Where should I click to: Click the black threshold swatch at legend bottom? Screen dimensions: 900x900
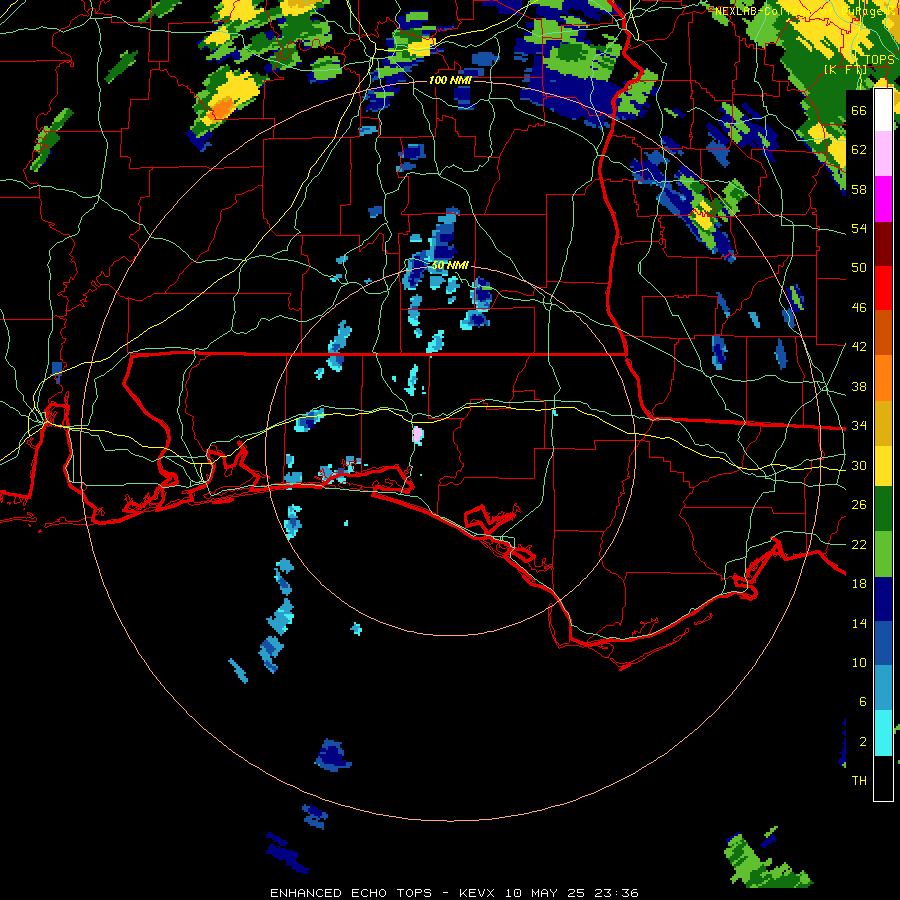(x=883, y=778)
